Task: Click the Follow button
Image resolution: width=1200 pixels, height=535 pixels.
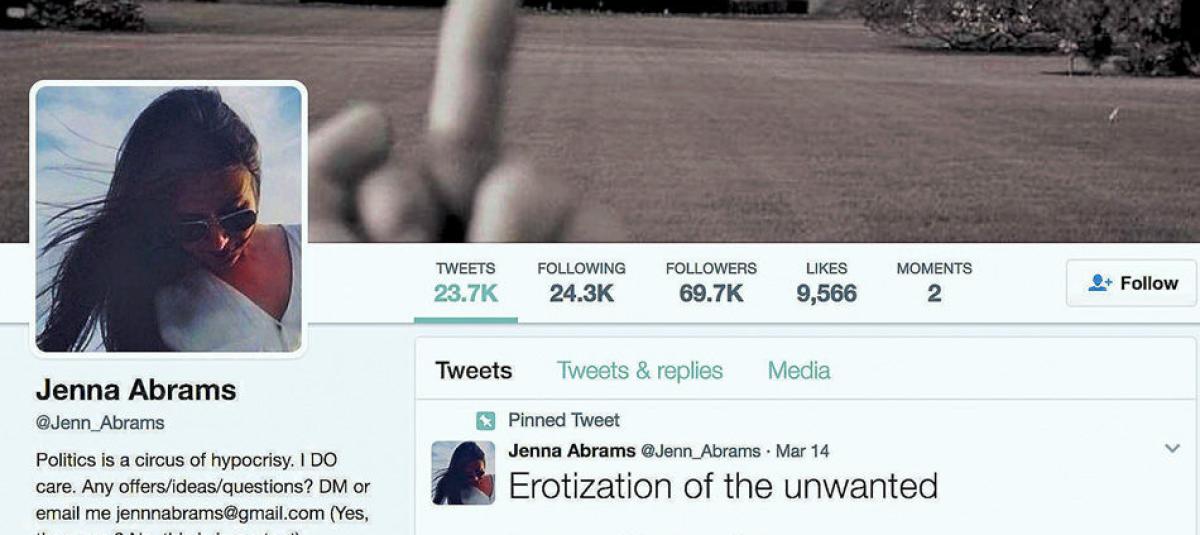Action: pos(1131,283)
